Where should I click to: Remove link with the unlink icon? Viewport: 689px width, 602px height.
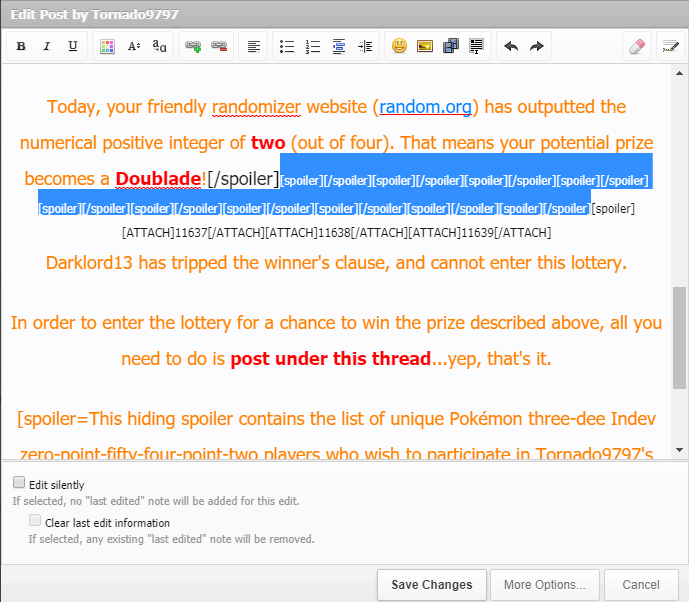[x=219, y=47]
